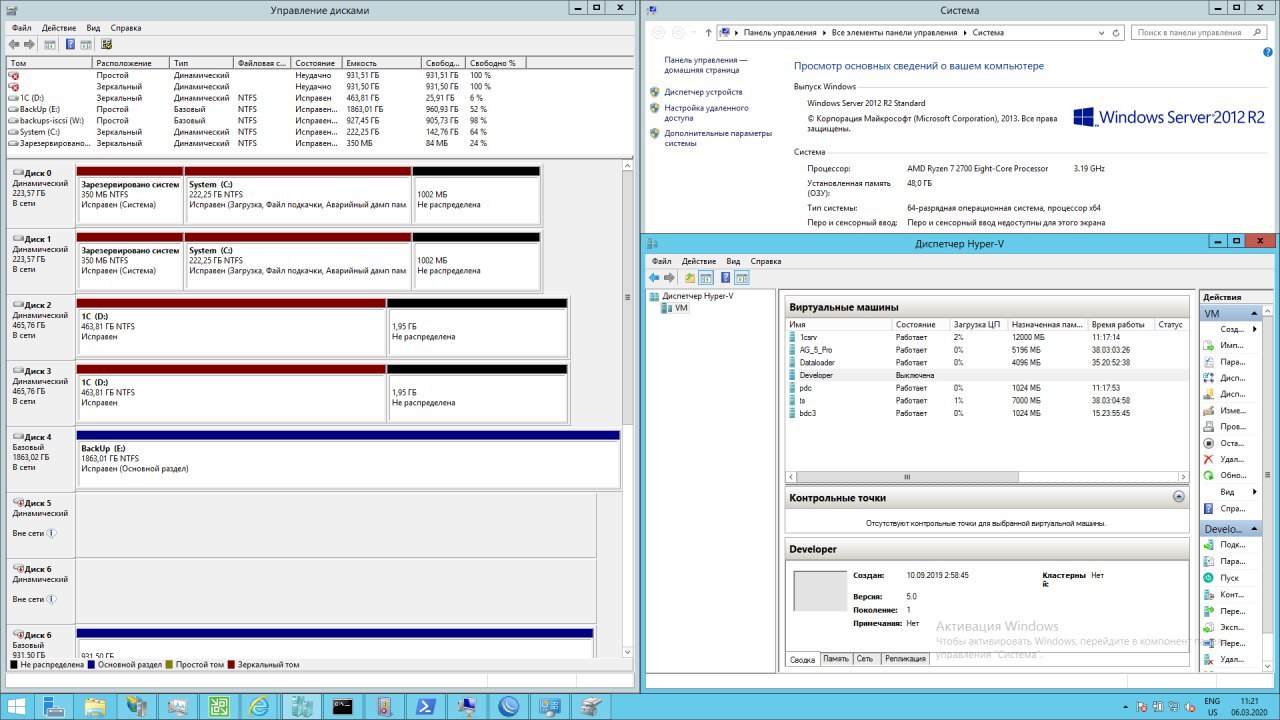Image resolution: width=1280 pixels, height=720 pixels.
Task: Go to Панель управления домашняя страница
Action: (x=705, y=66)
